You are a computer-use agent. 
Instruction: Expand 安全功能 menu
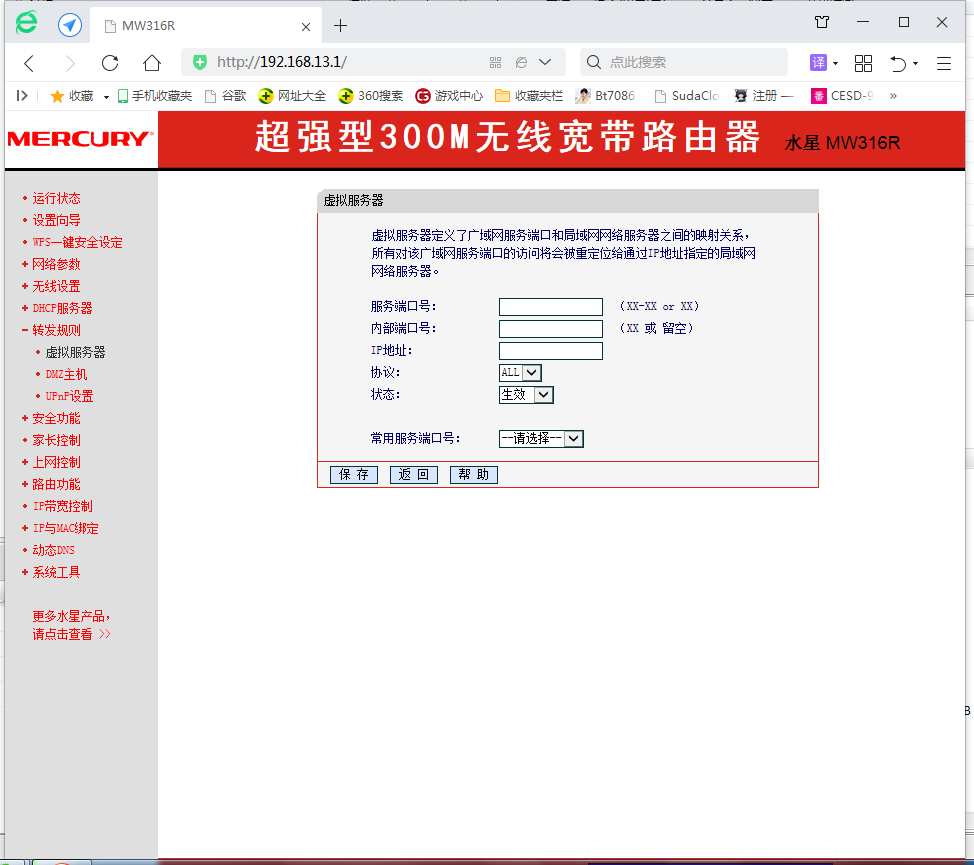click(56, 419)
